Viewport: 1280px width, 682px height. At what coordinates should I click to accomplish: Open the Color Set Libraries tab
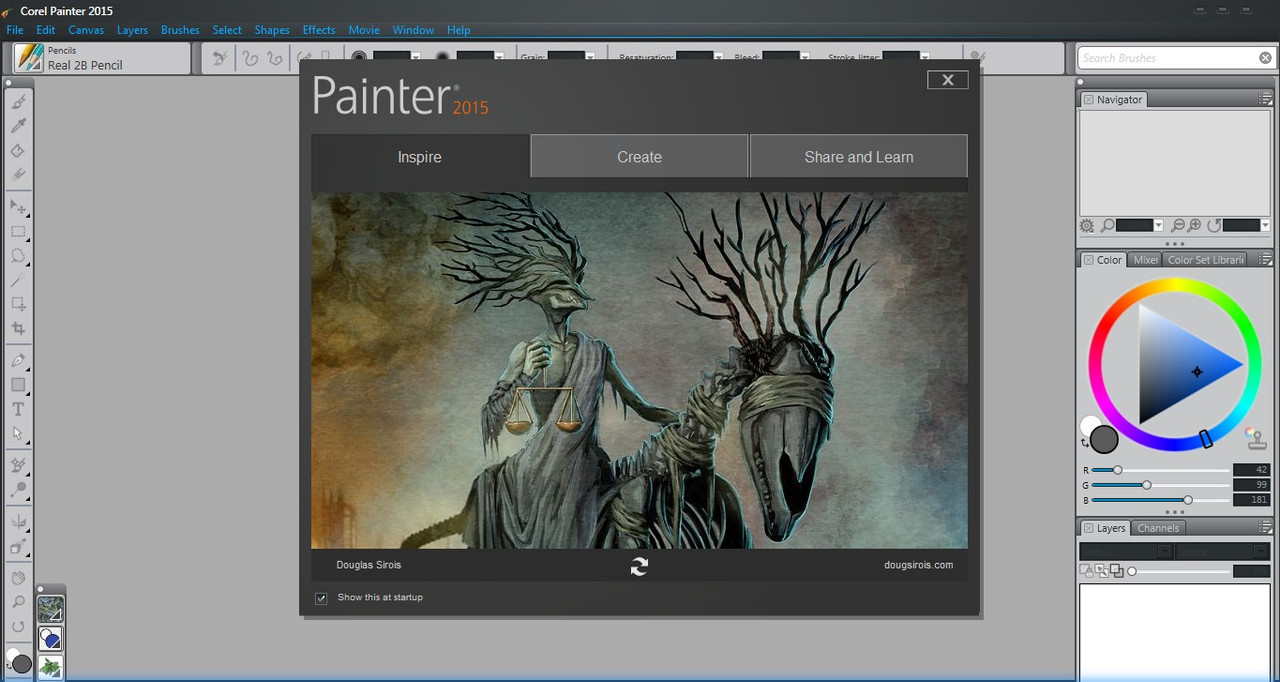point(1206,260)
